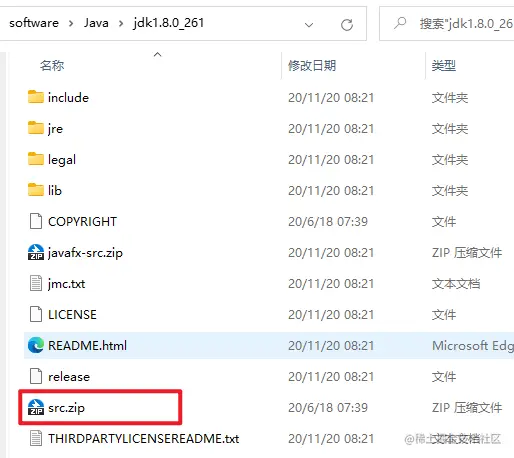Screen dimensions: 514x458
Task: Click jmc.txt type 文本文档 cell
Action: pyautogui.click(x=456, y=284)
